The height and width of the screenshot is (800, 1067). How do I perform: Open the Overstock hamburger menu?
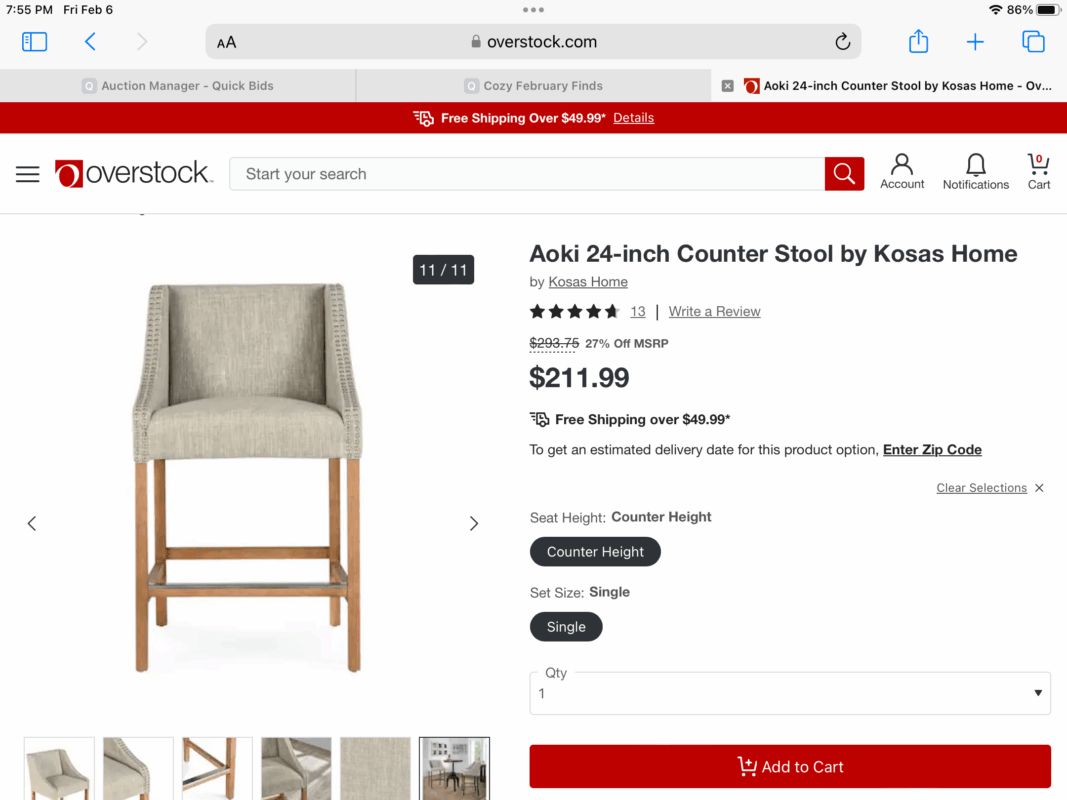[x=28, y=174]
